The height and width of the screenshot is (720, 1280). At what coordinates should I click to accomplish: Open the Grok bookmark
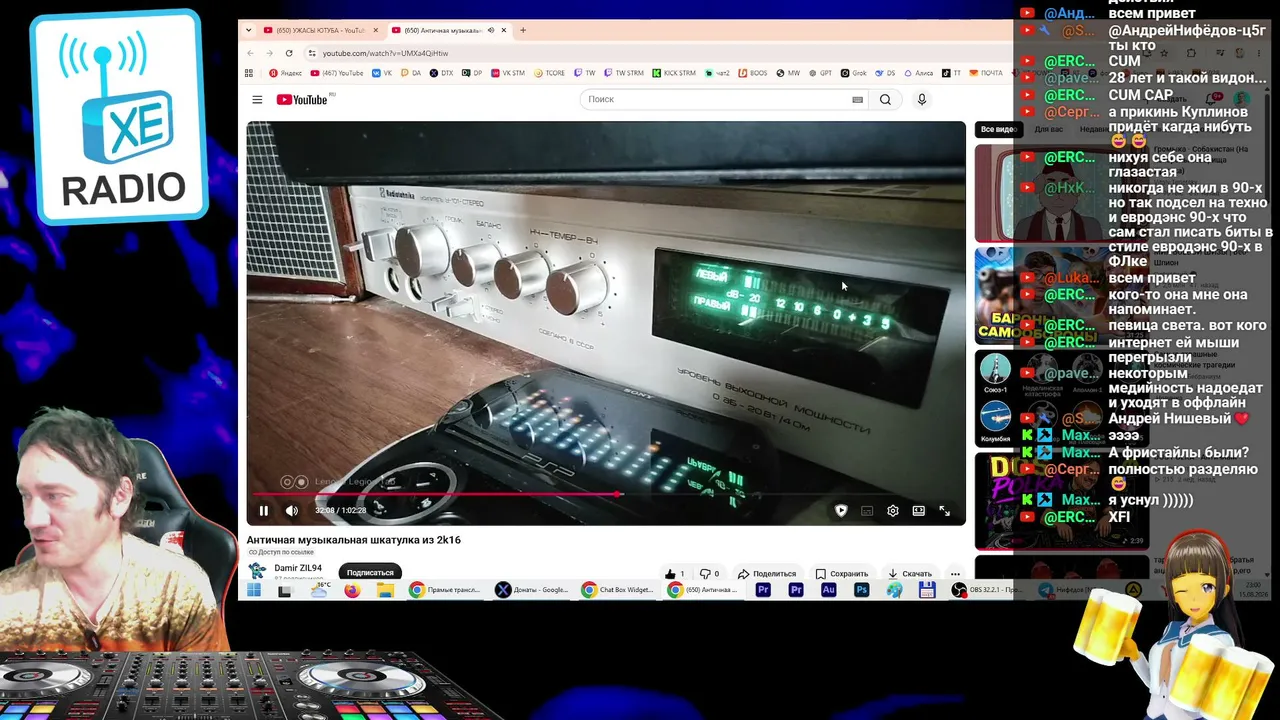point(854,73)
